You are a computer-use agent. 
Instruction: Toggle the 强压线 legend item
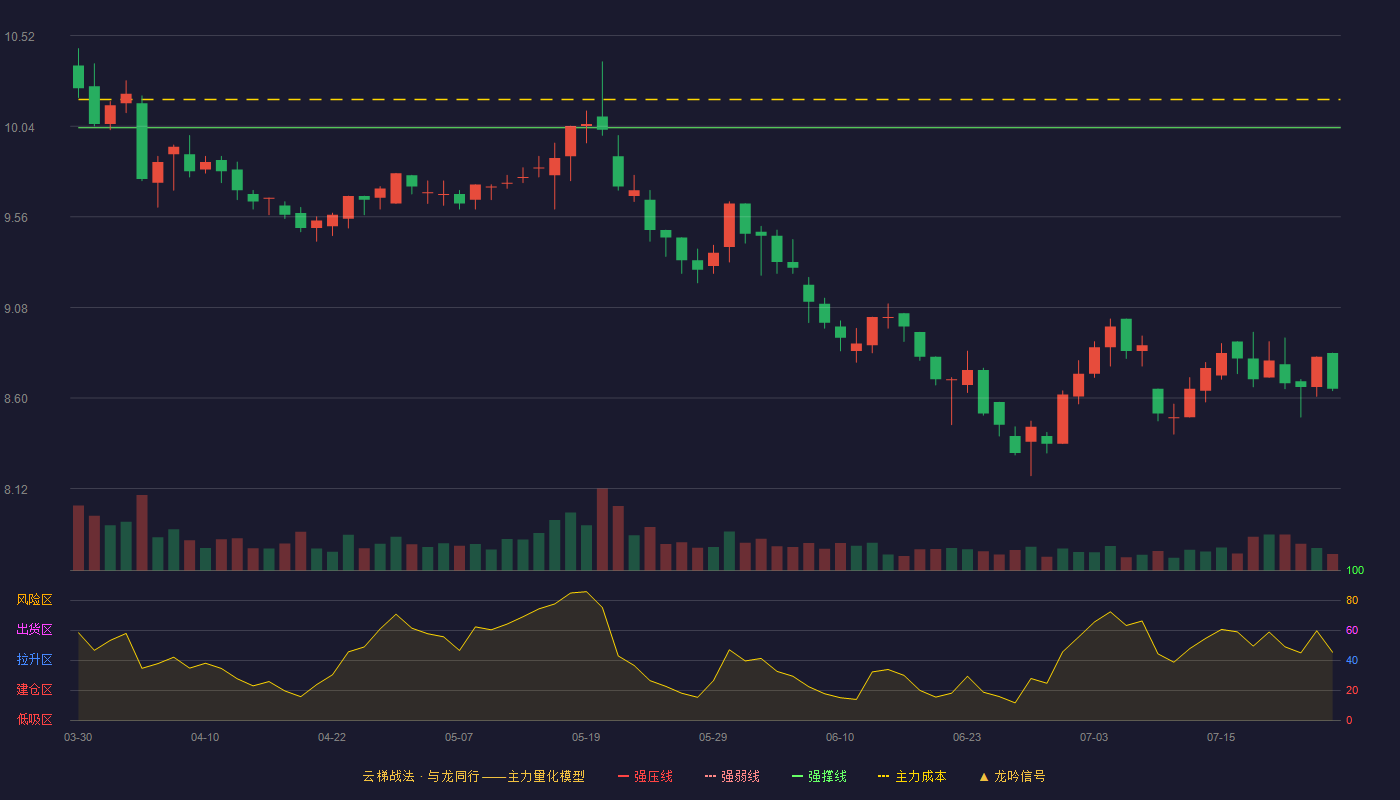[645, 776]
